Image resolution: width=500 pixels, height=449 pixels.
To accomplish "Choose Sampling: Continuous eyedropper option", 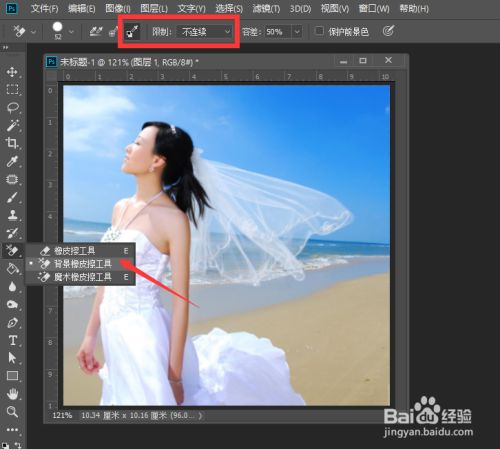I will point(96,32).
